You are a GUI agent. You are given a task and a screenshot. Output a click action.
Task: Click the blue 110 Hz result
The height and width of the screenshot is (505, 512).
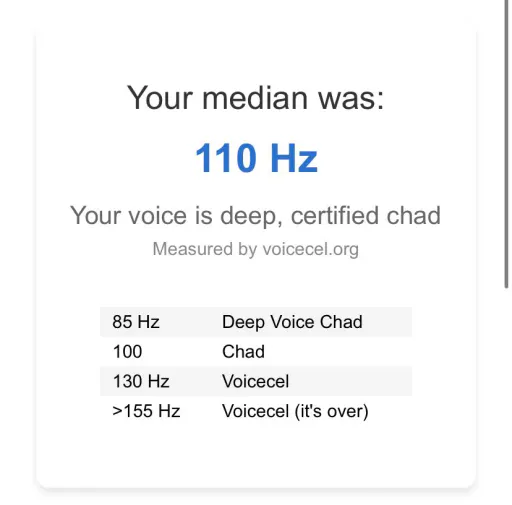[x=256, y=158]
